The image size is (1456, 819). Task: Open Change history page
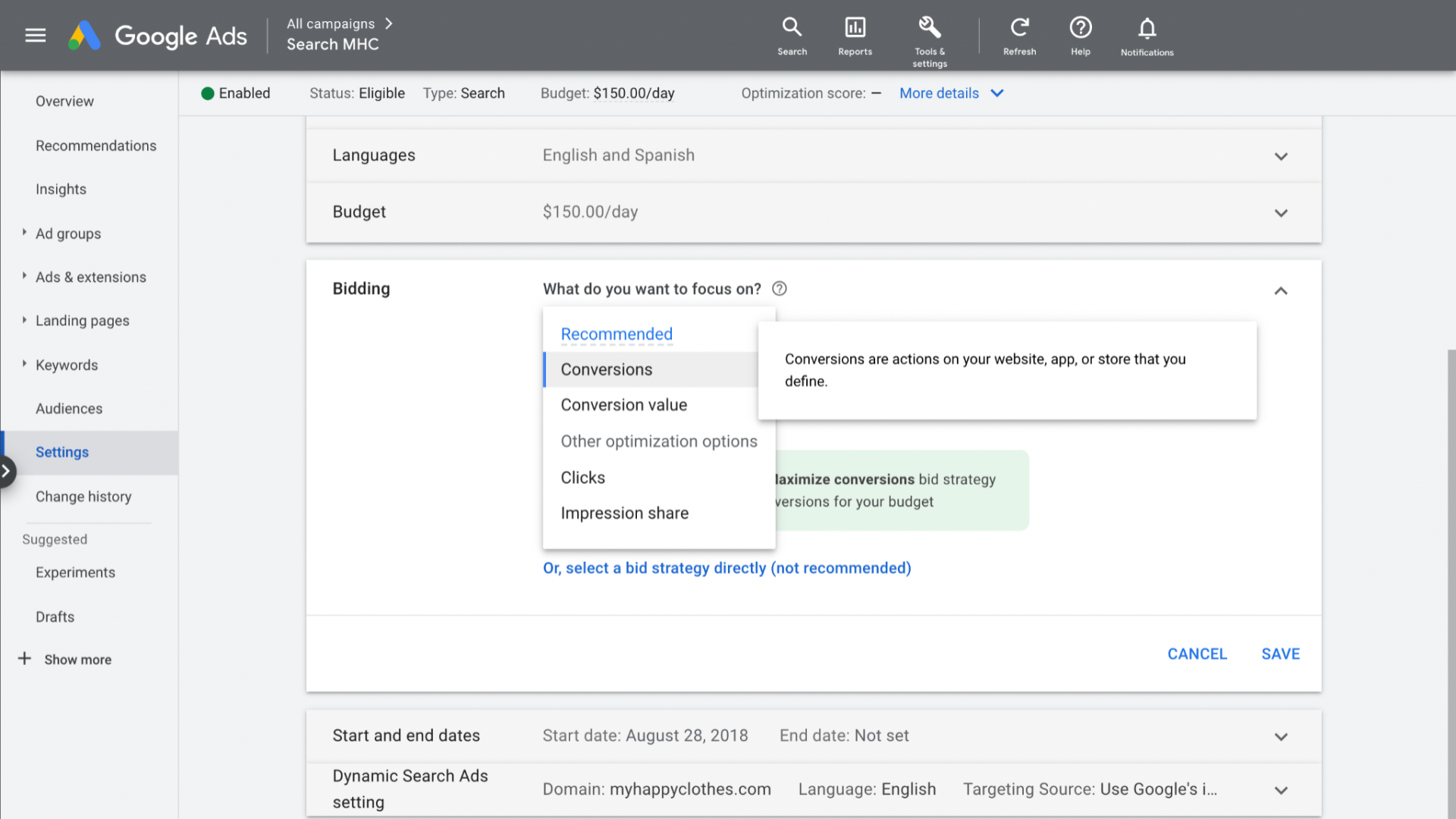(x=83, y=497)
